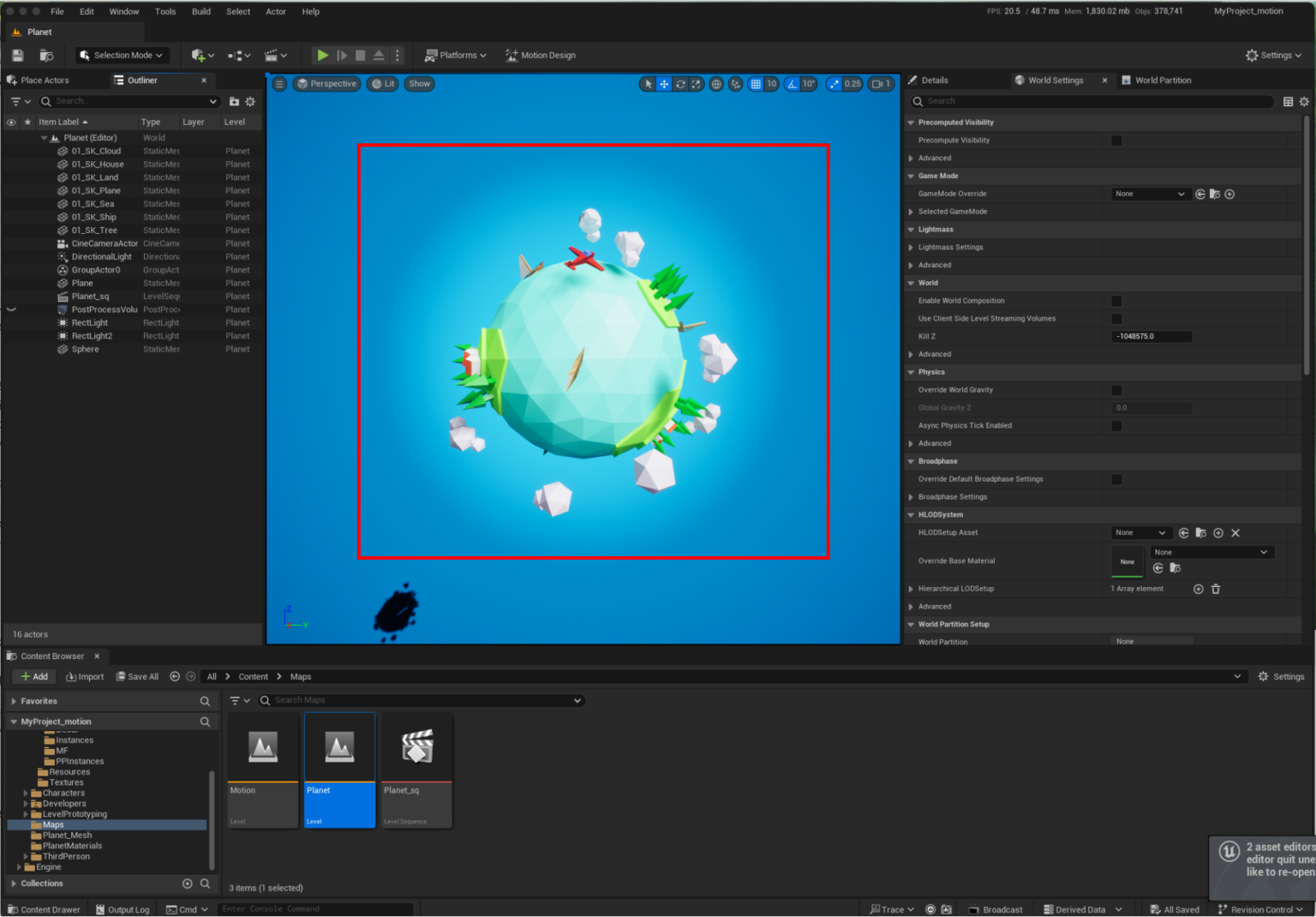The image size is (1316, 917).
Task: Expand the Lightmass Settings section
Action: (911, 247)
